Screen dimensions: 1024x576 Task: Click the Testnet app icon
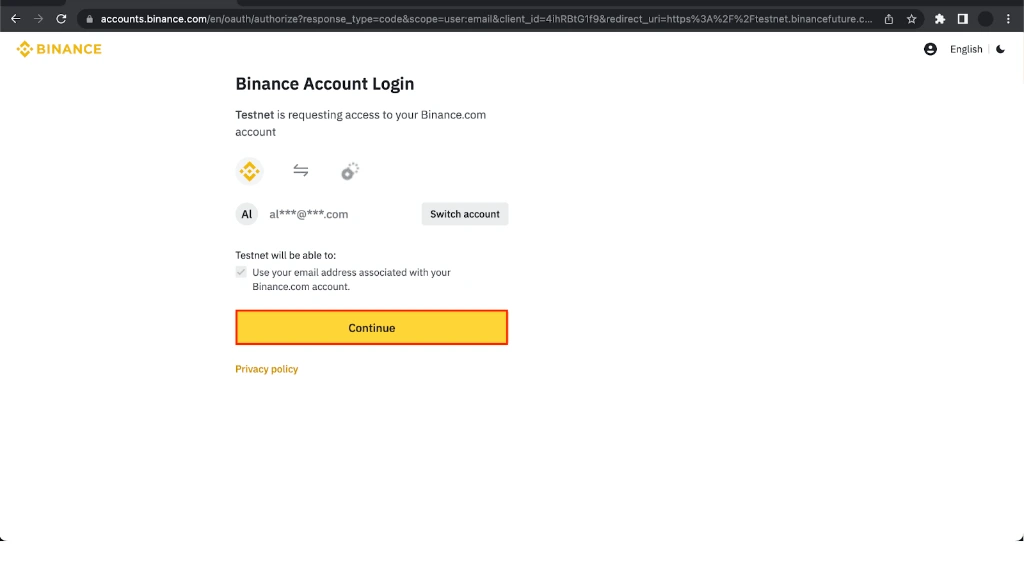pyautogui.click(x=350, y=171)
